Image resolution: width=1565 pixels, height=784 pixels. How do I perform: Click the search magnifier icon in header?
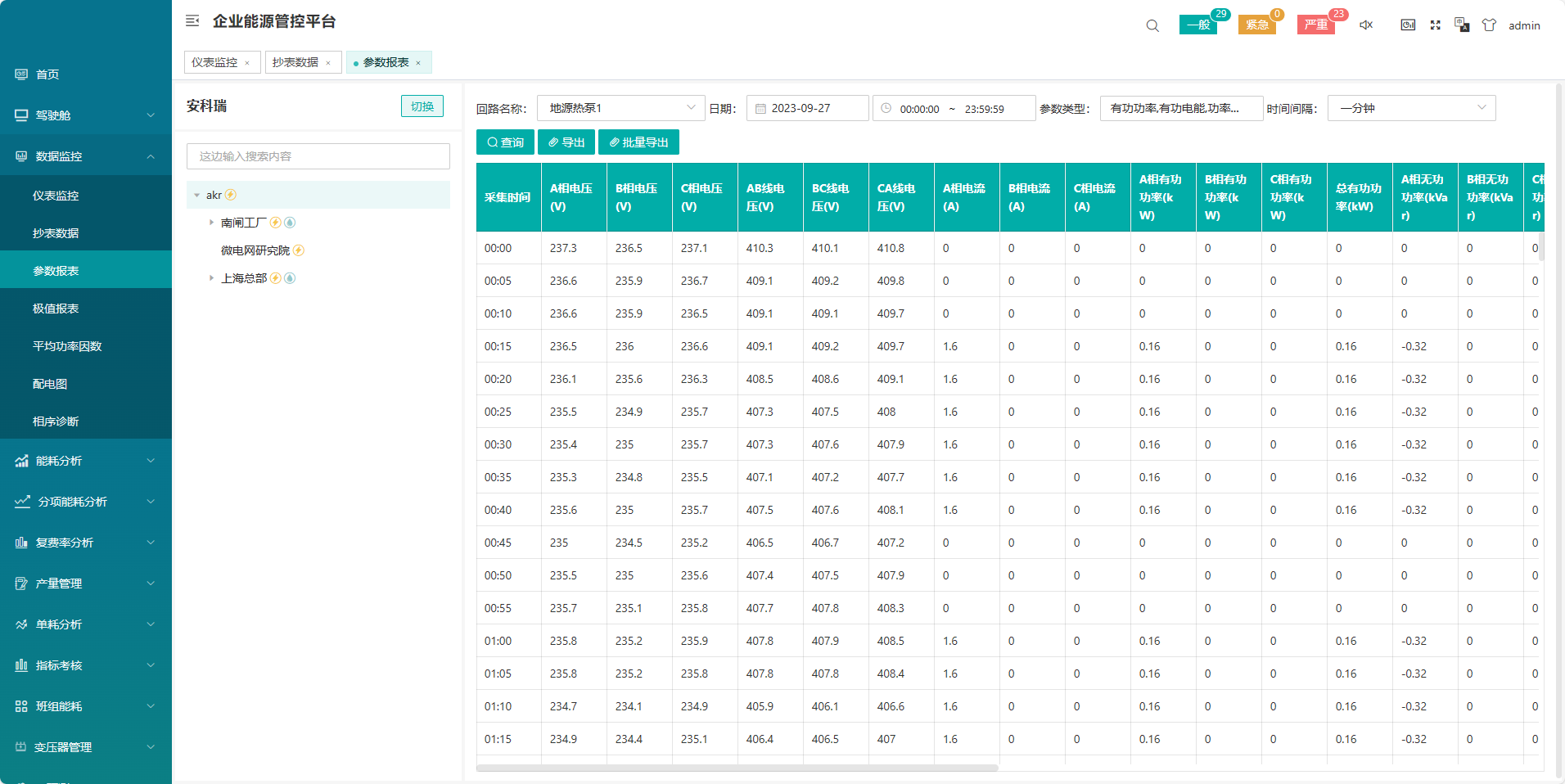[1152, 25]
